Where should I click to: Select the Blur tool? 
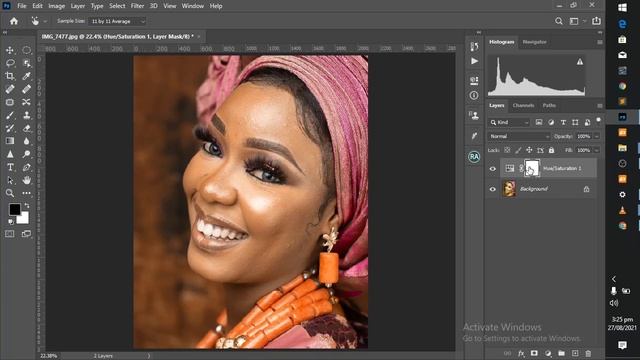tap(27, 141)
